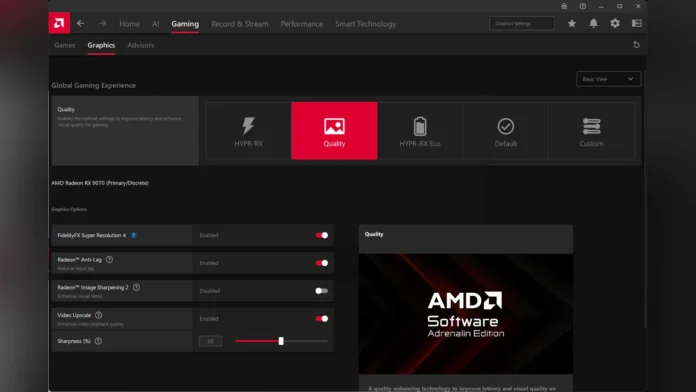Go forward with the right arrow
This screenshot has width=696, height=392.
[x=103, y=23]
